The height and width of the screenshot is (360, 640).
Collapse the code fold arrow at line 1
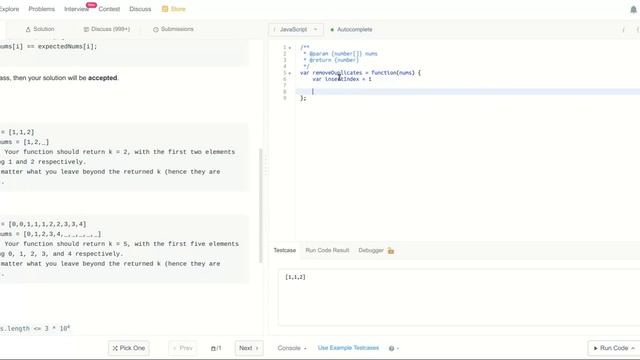coord(290,48)
